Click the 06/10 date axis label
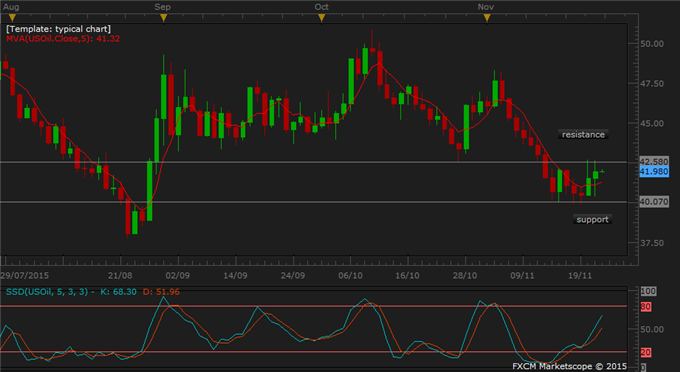 click(350, 275)
